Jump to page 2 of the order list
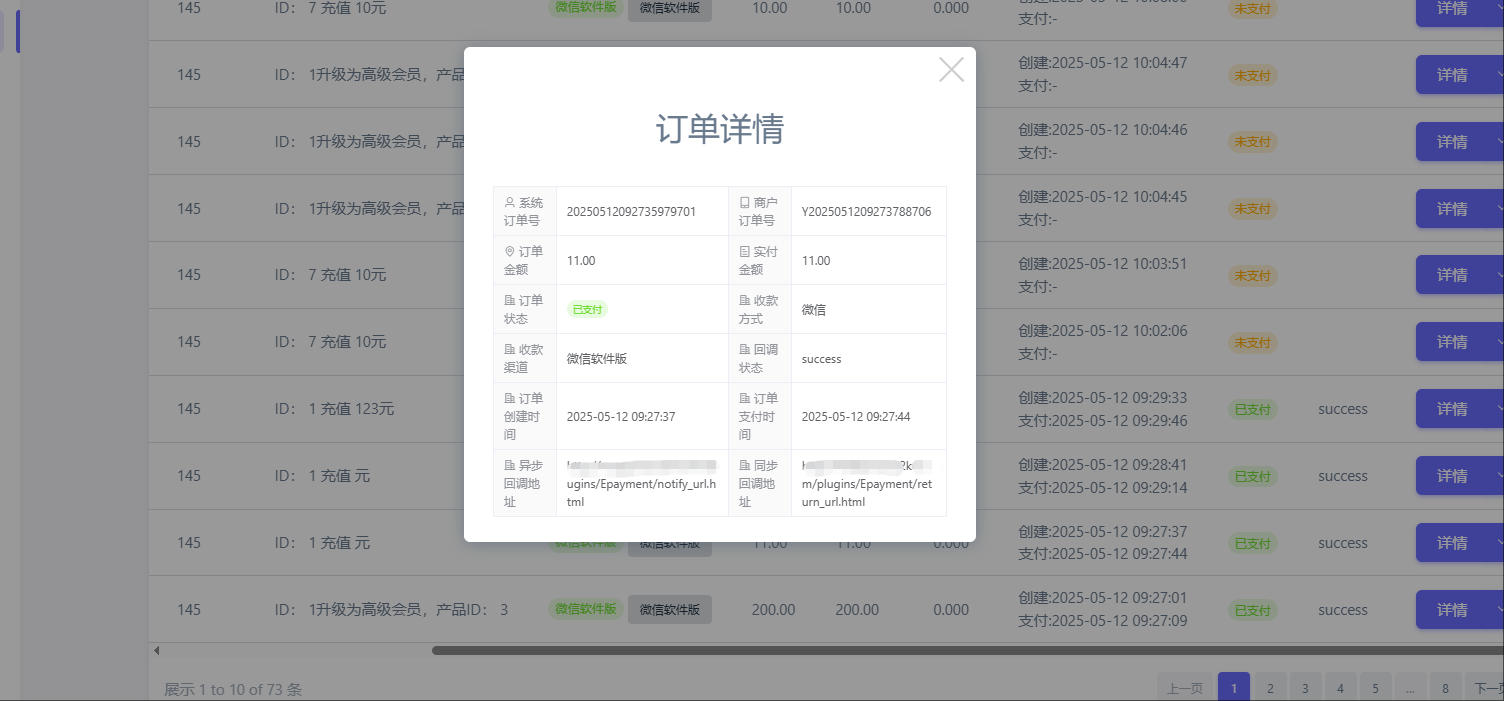Screen dimensions: 1504x701 pos(1270,688)
